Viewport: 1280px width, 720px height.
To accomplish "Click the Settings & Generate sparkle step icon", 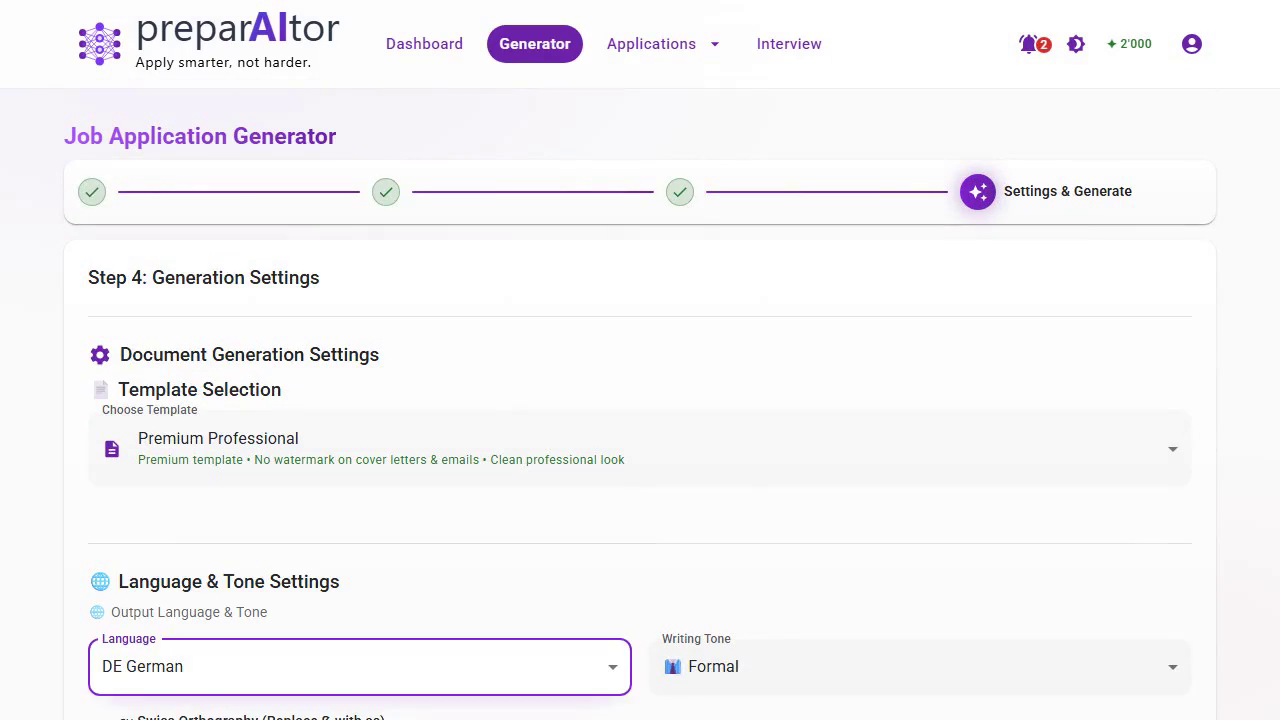I will (x=978, y=191).
